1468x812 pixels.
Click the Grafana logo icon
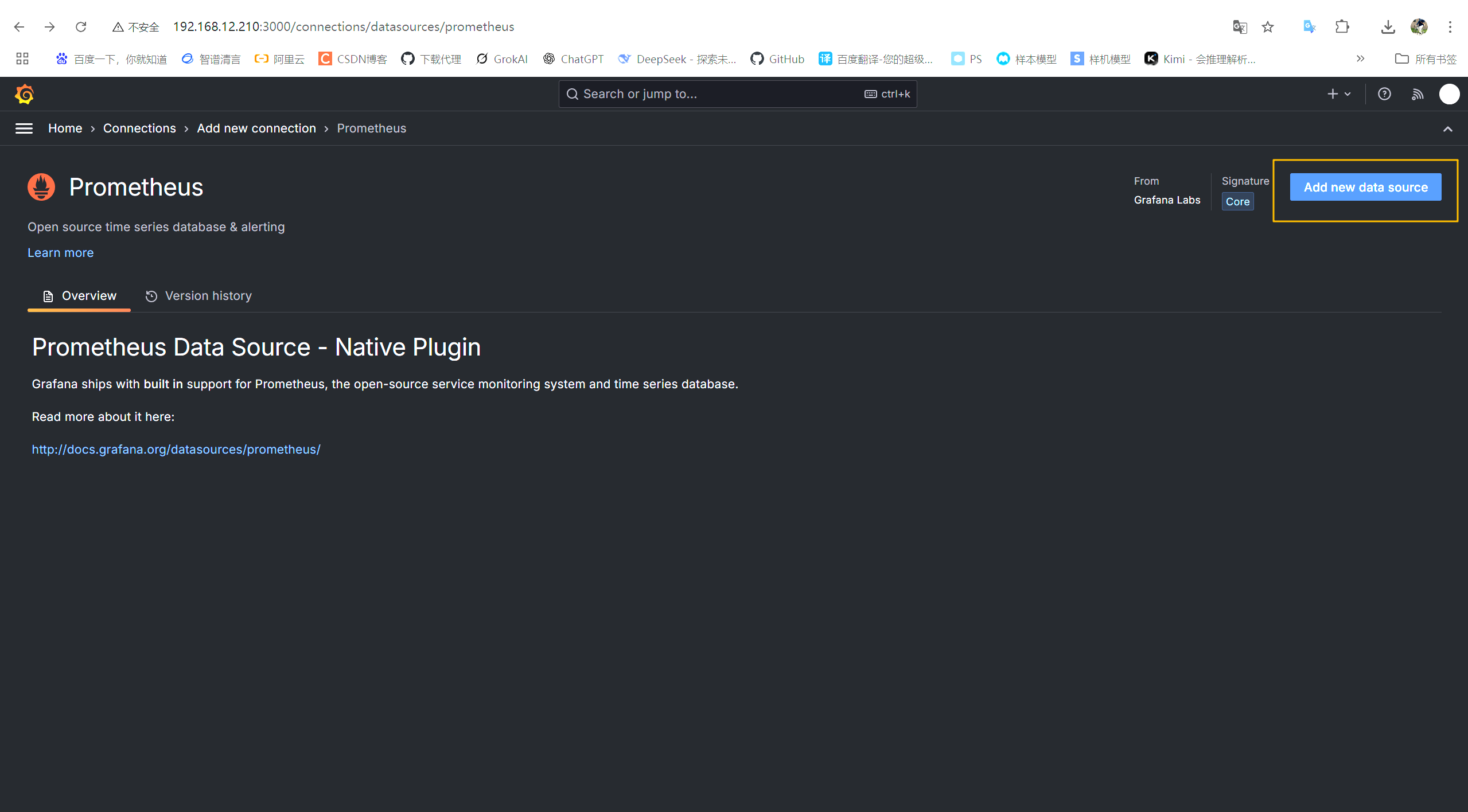(x=24, y=94)
